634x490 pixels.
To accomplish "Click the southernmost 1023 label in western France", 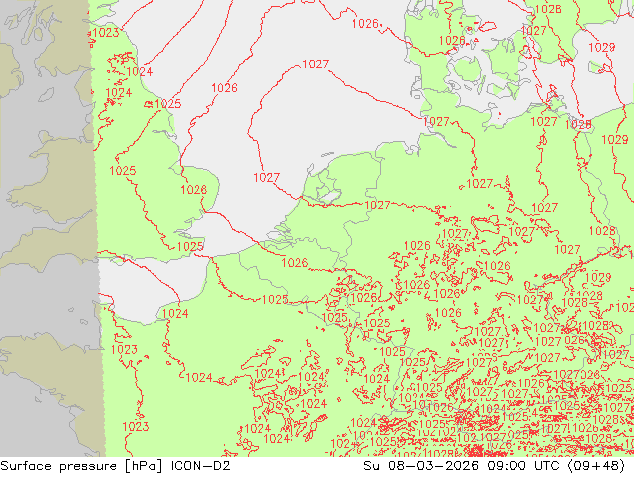I will coord(136,427).
